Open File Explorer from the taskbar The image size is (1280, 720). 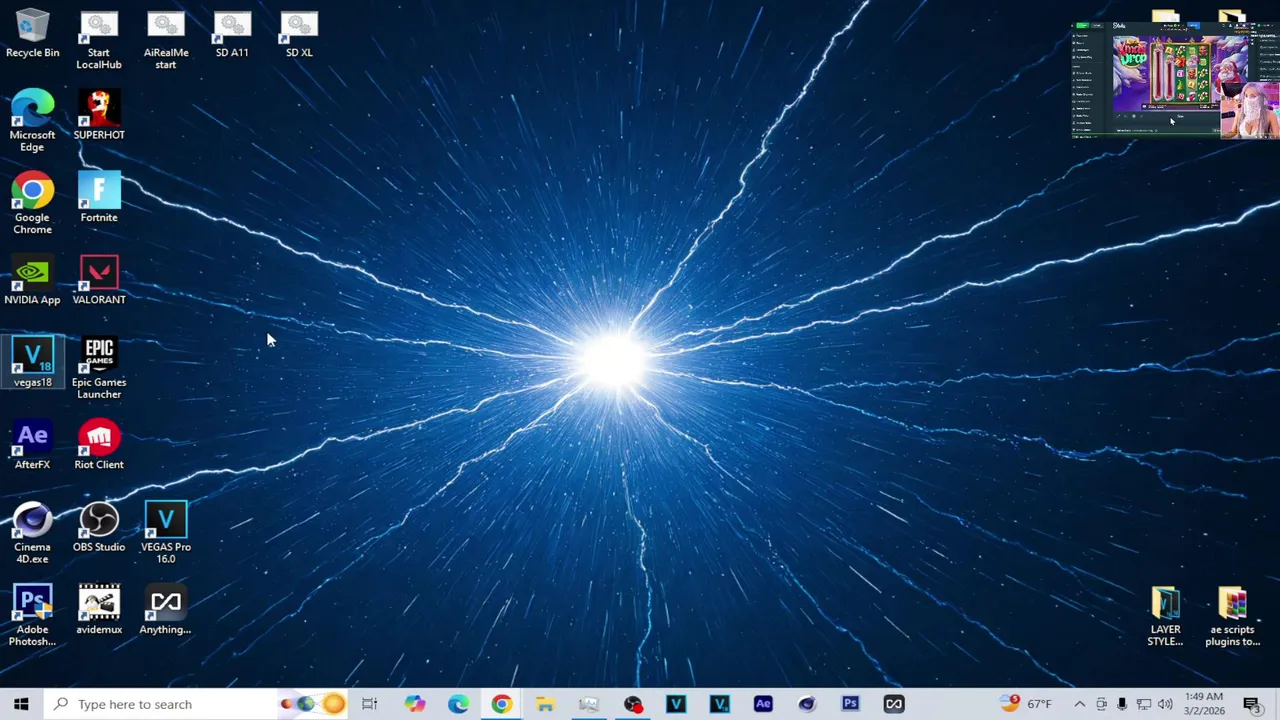(x=545, y=704)
